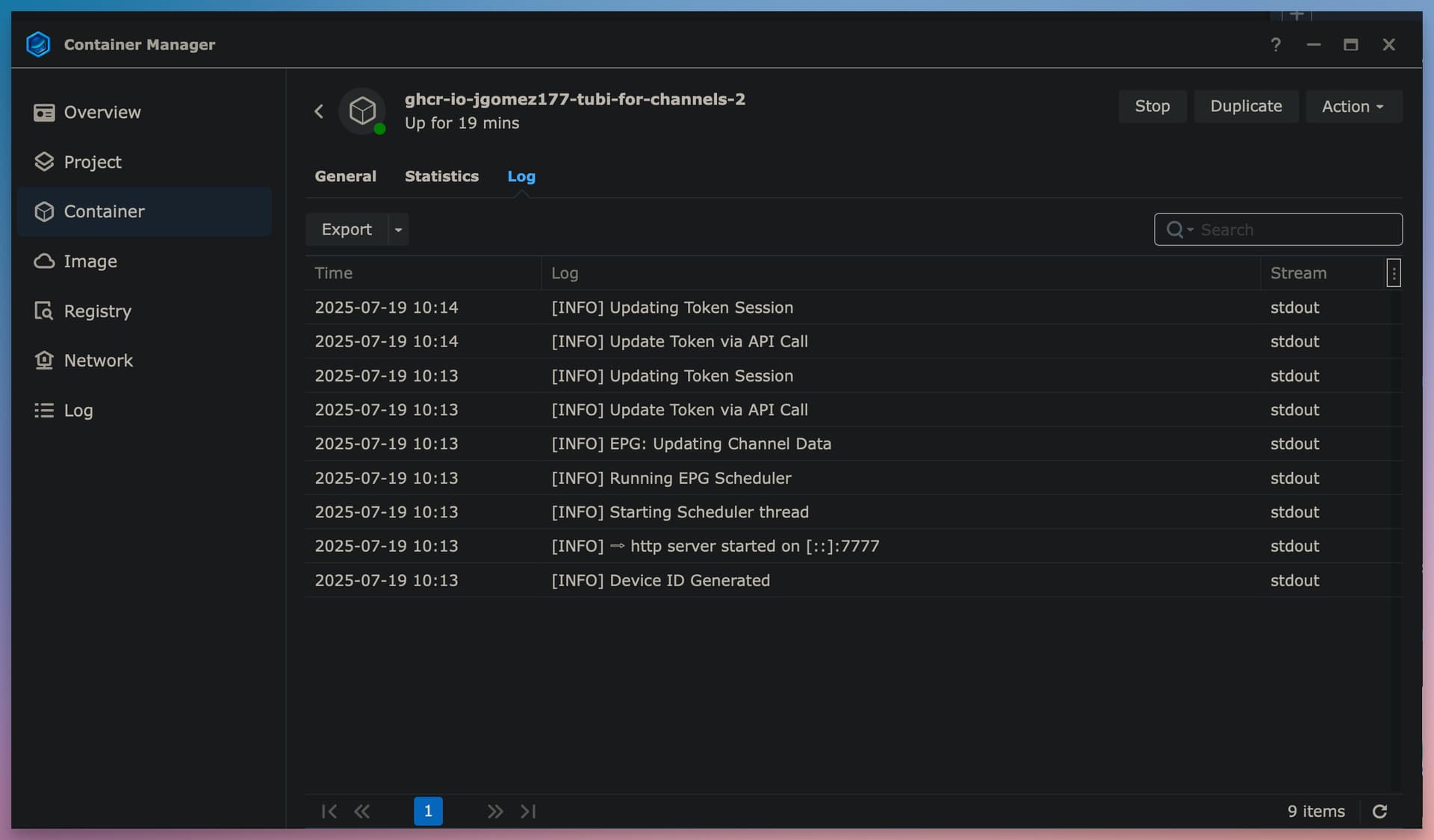Select the Image cloud icon in the sidebar
Image resolution: width=1434 pixels, height=840 pixels.
(44, 261)
